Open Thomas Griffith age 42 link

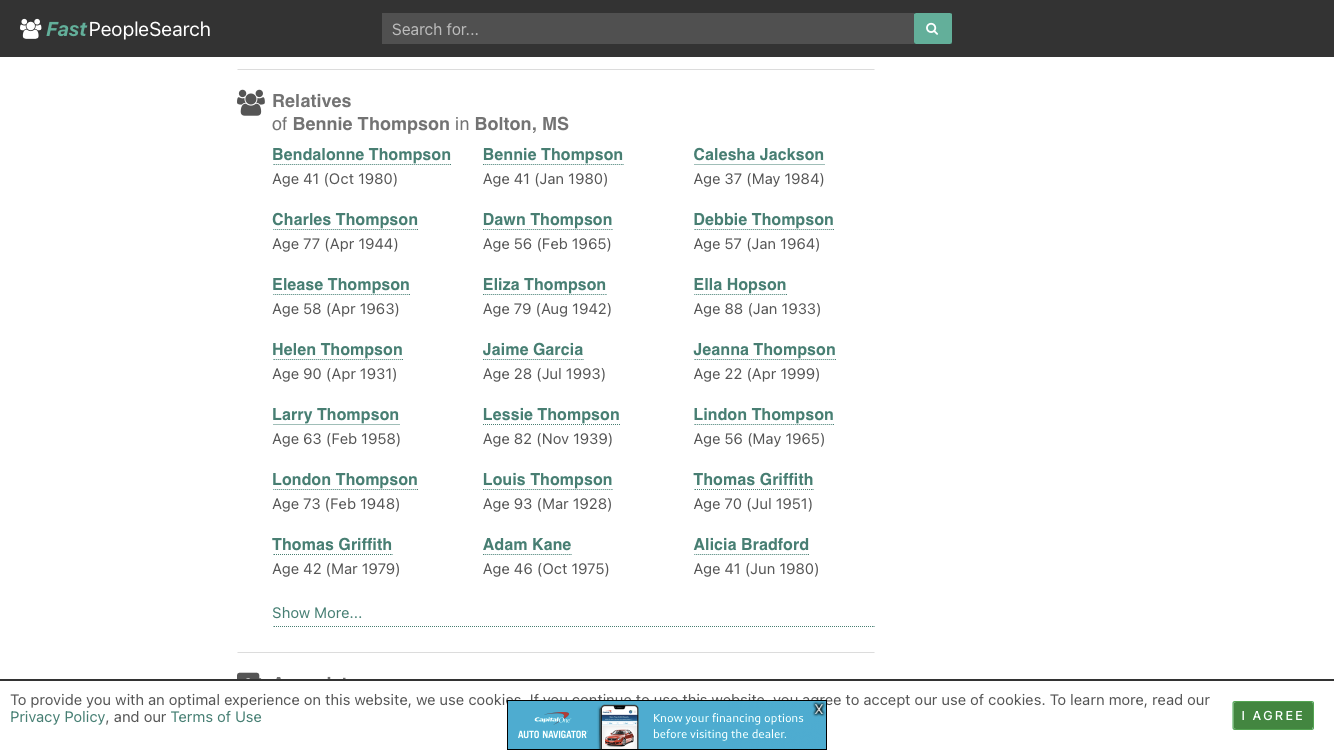[332, 545]
